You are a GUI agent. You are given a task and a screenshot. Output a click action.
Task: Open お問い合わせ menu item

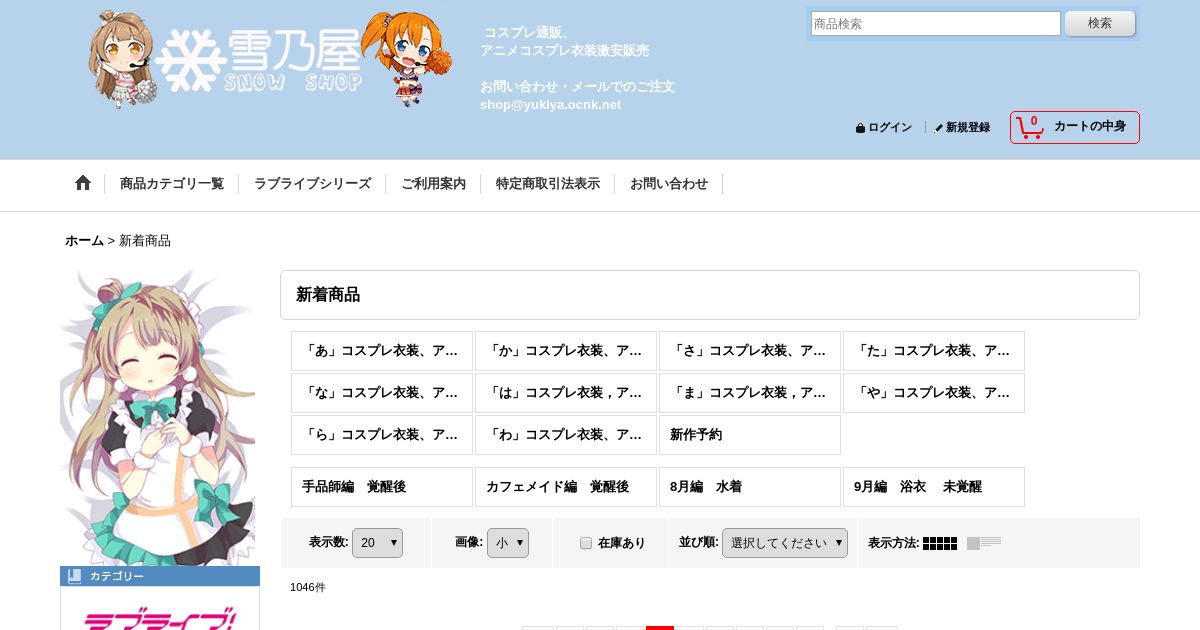click(669, 184)
